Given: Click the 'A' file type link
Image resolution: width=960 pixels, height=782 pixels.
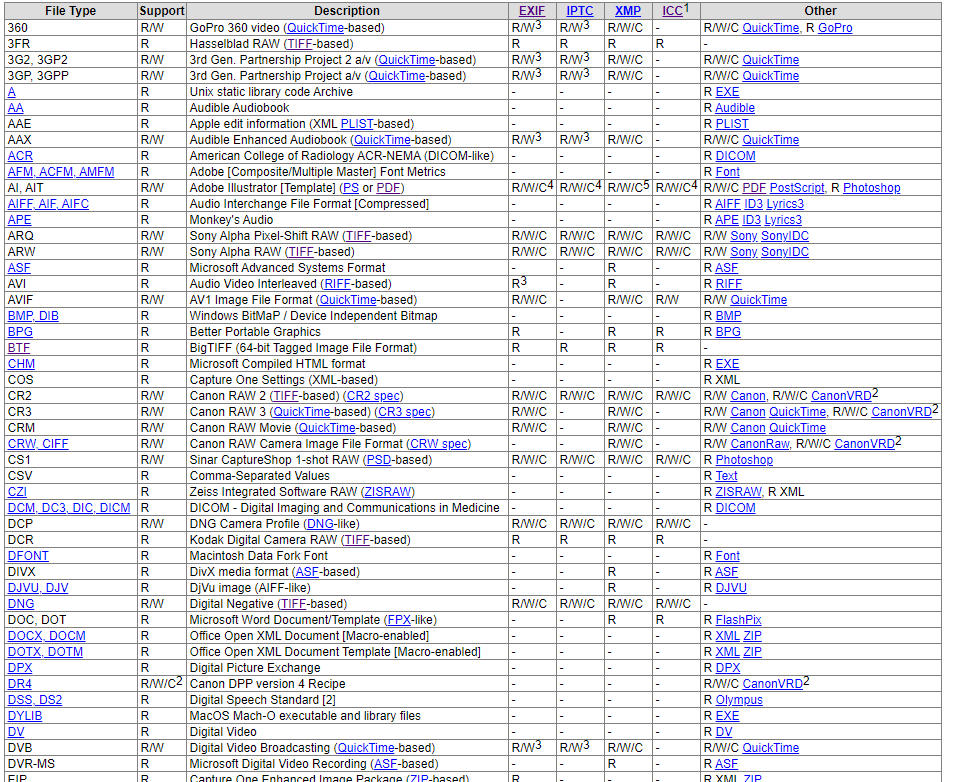Looking at the screenshot, I should click(x=12, y=92).
